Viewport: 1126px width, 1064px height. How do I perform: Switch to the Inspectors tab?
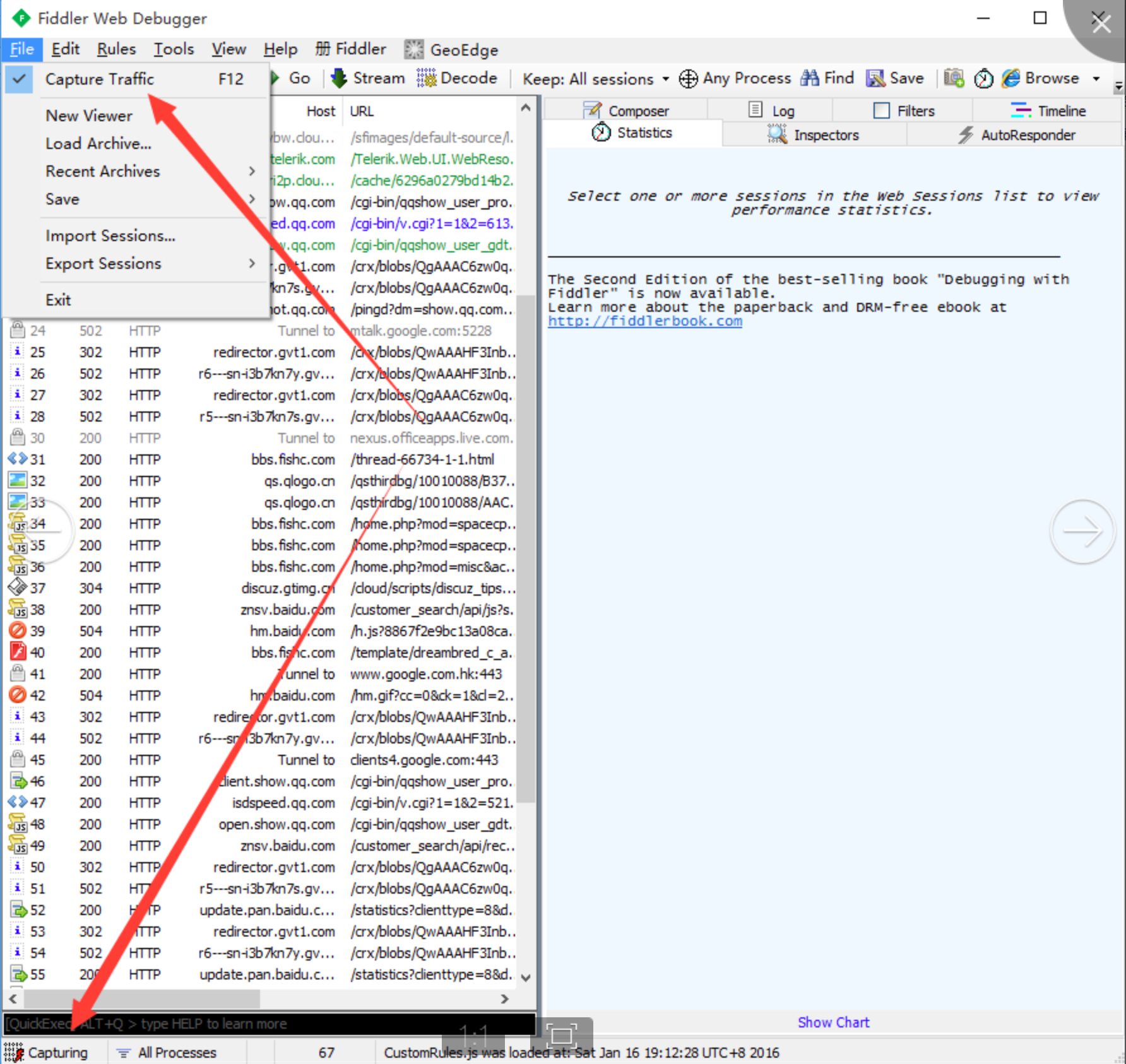click(814, 134)
